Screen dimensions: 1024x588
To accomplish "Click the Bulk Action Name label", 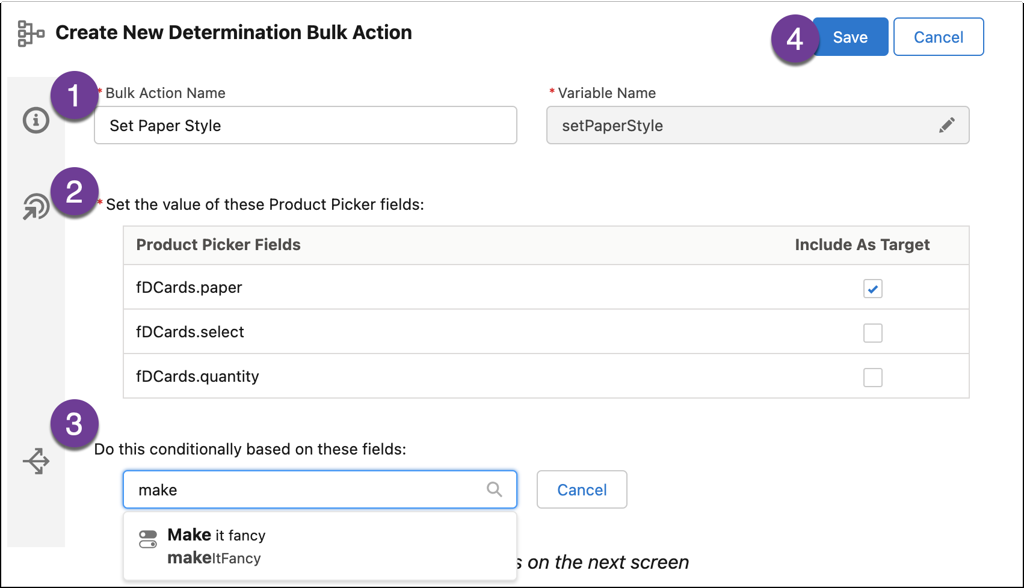I will [x=165, y=93].
